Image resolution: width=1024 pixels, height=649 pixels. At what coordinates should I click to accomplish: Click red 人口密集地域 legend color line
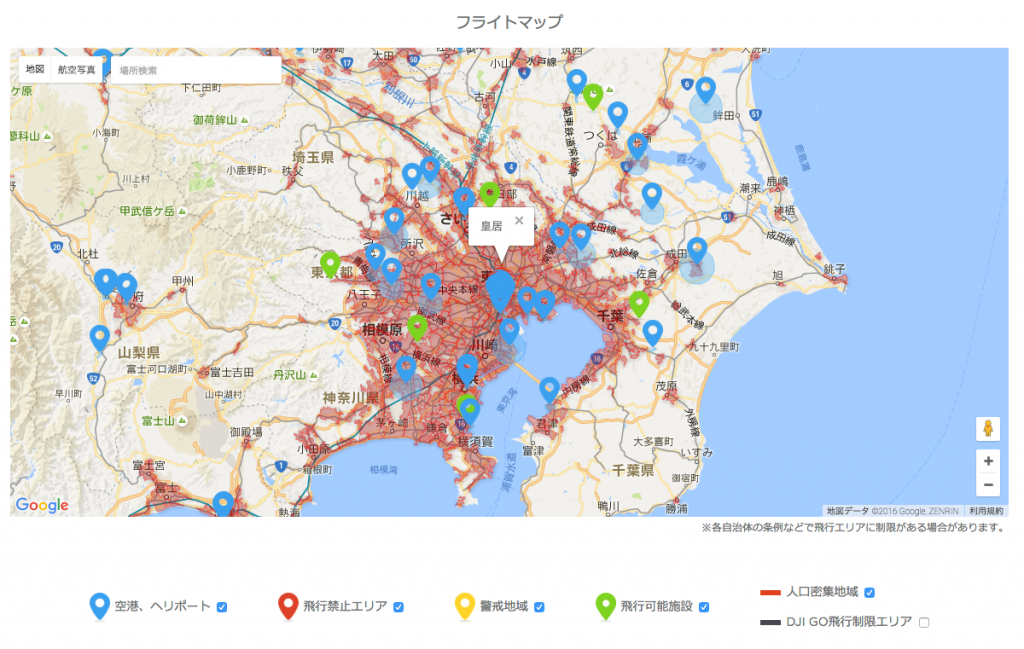[771, 593]
